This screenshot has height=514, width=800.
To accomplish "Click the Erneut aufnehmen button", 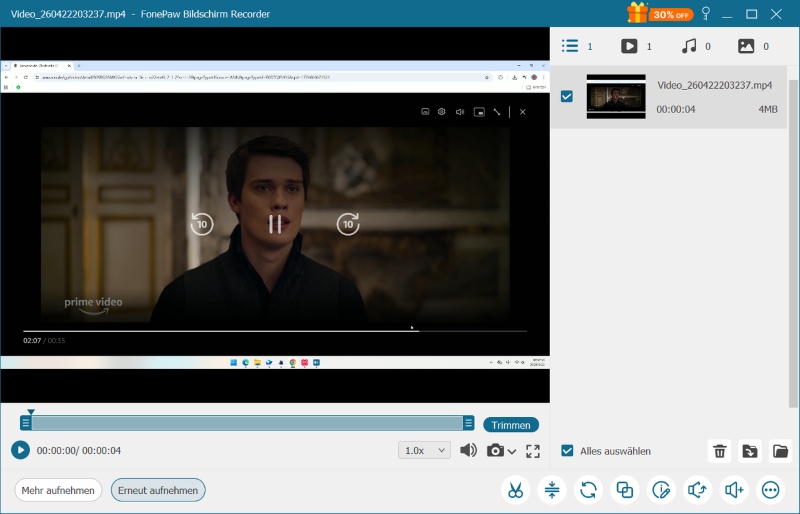I will 158,490.
